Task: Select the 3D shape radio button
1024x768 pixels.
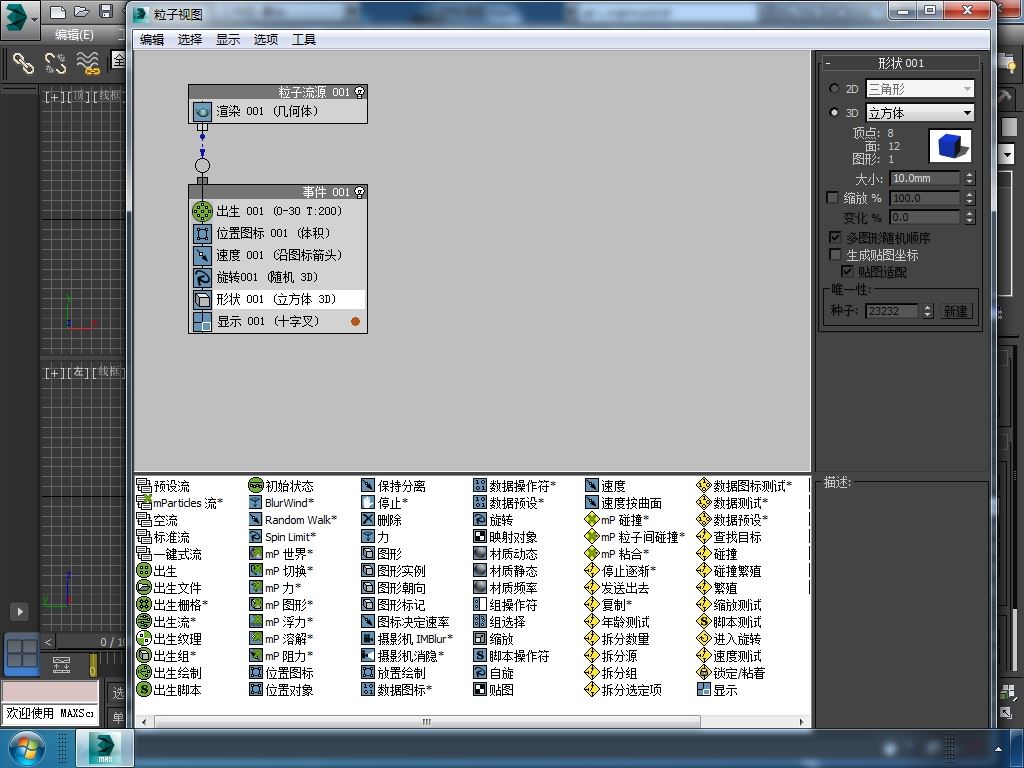Action: 834,112
